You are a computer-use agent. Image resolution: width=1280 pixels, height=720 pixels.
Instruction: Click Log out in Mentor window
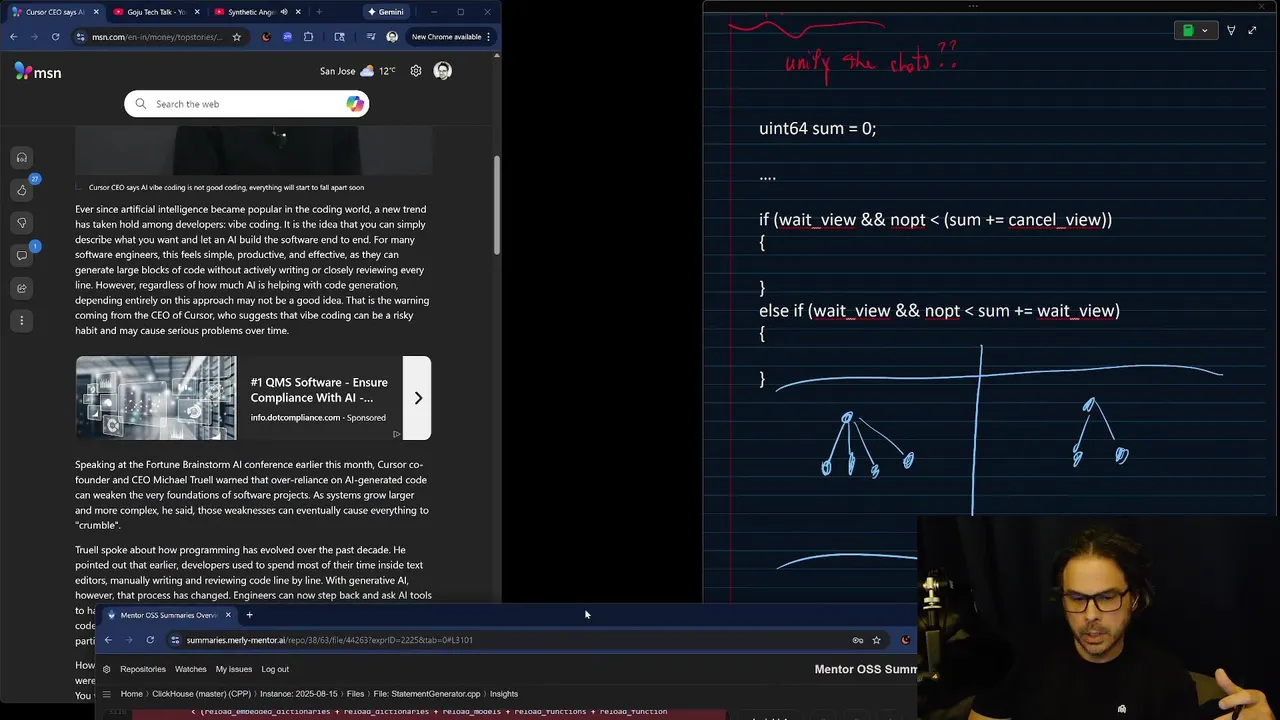pos(275,669)
